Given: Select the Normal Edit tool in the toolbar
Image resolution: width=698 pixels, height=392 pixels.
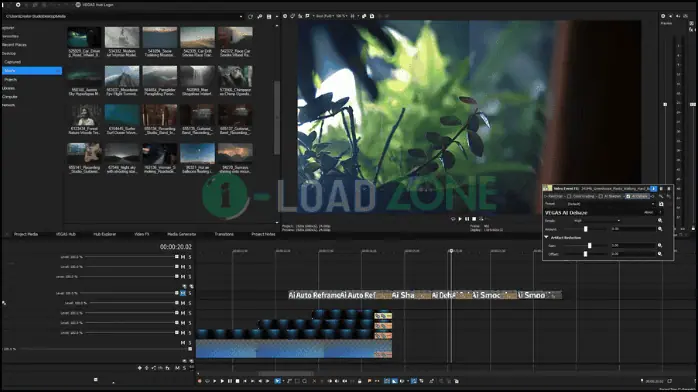Looking at the screenshot, I should (x=277, y=381).
